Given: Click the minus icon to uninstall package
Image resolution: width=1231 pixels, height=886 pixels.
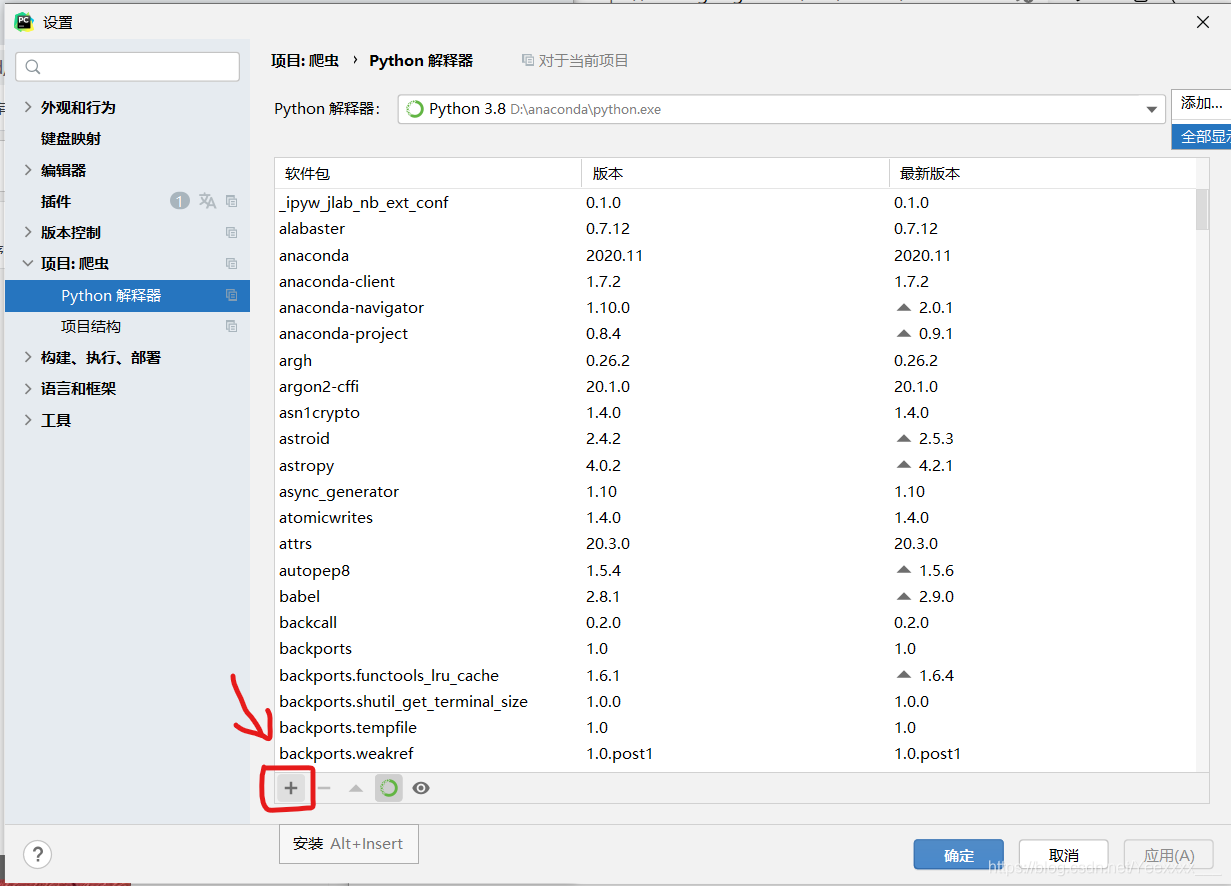Looking at the screenshot, I should tap(324, 788).
